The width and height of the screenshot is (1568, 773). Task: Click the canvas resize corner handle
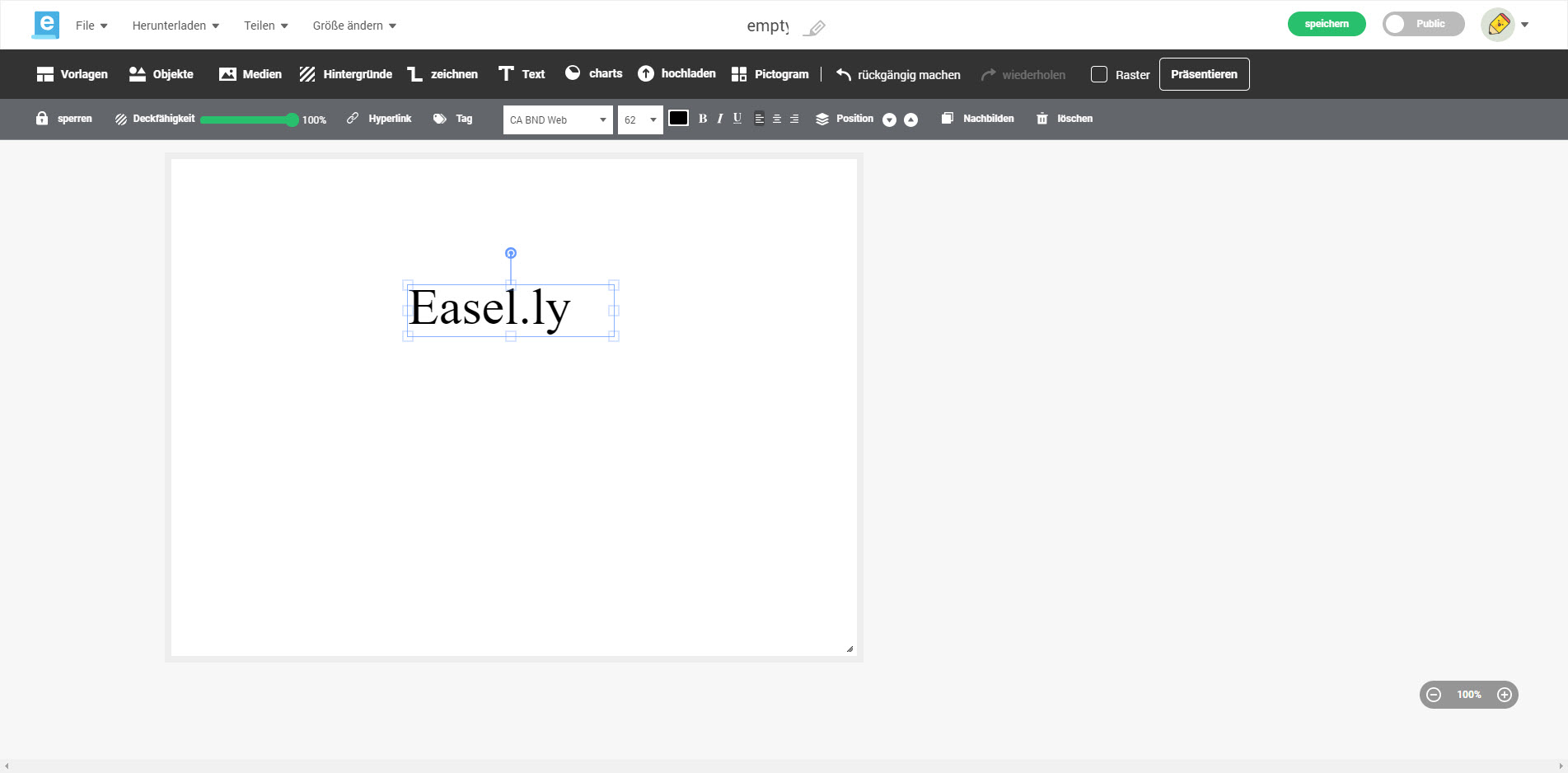pos(850,649)
